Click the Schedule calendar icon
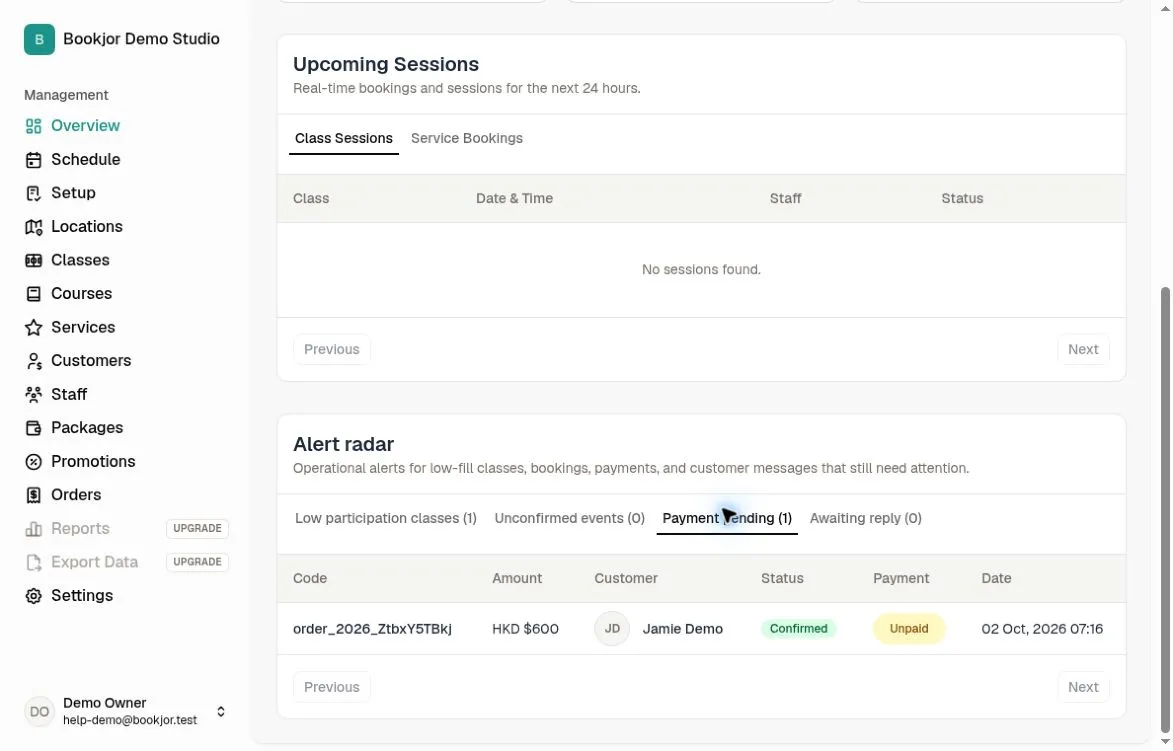1173x751 pixels. 33,159
